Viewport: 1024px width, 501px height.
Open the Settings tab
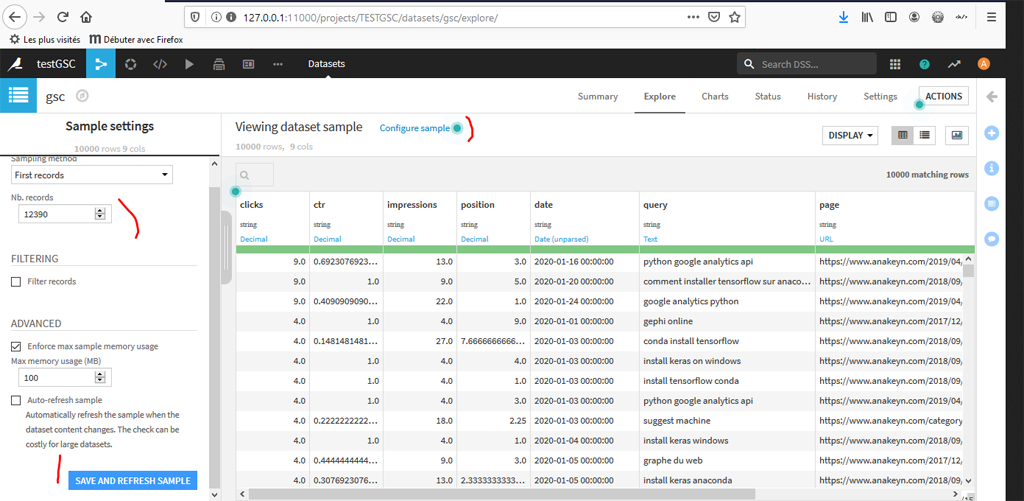(x=880, y=96)
